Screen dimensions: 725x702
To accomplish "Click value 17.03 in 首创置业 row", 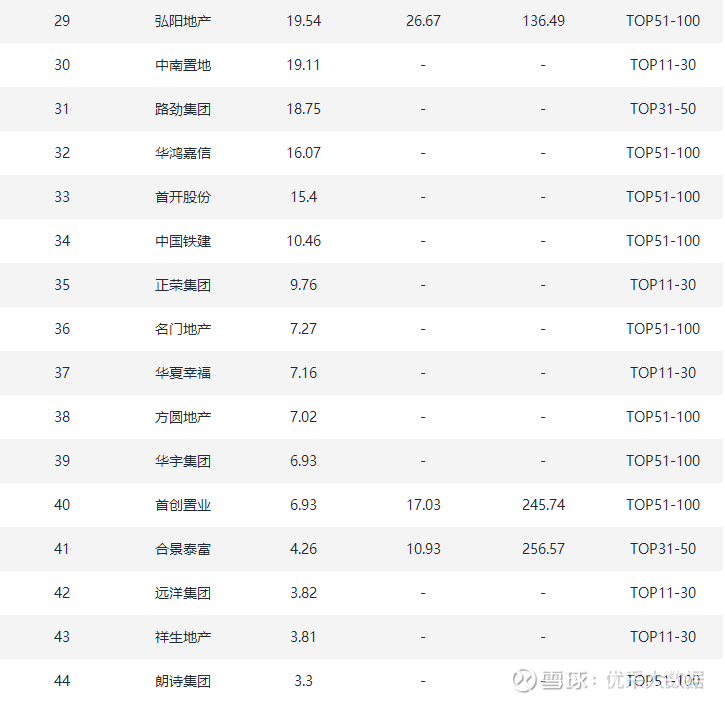I will [x=423, y=505].
